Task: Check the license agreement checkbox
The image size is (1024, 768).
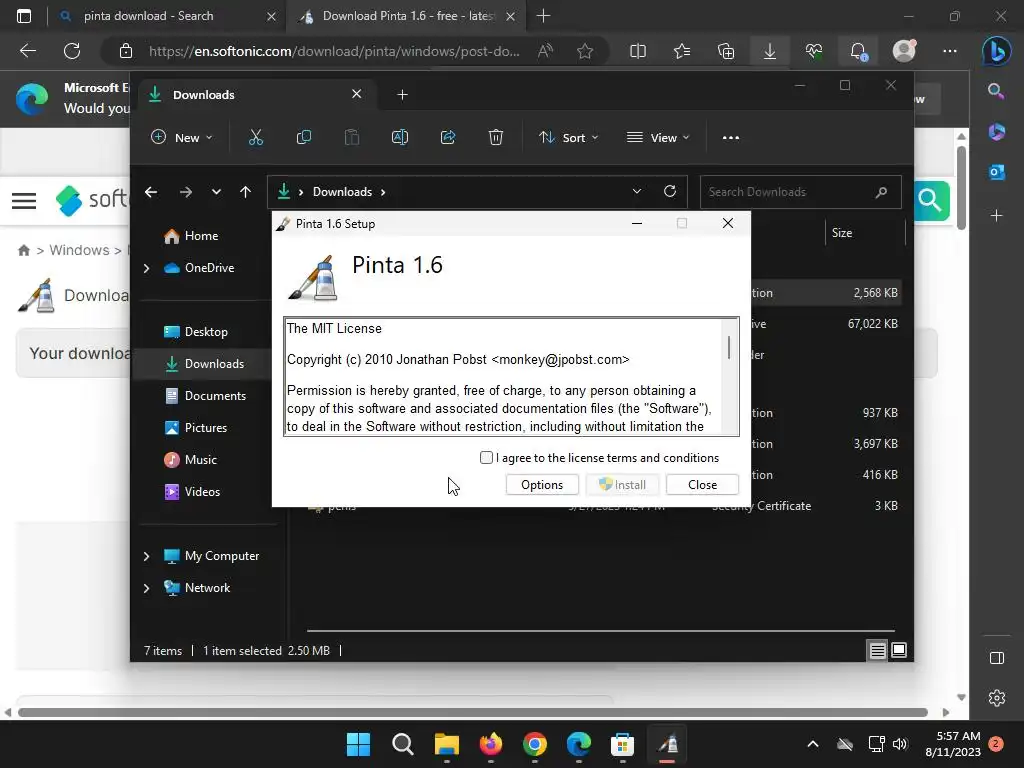Action: click(486, 458)
